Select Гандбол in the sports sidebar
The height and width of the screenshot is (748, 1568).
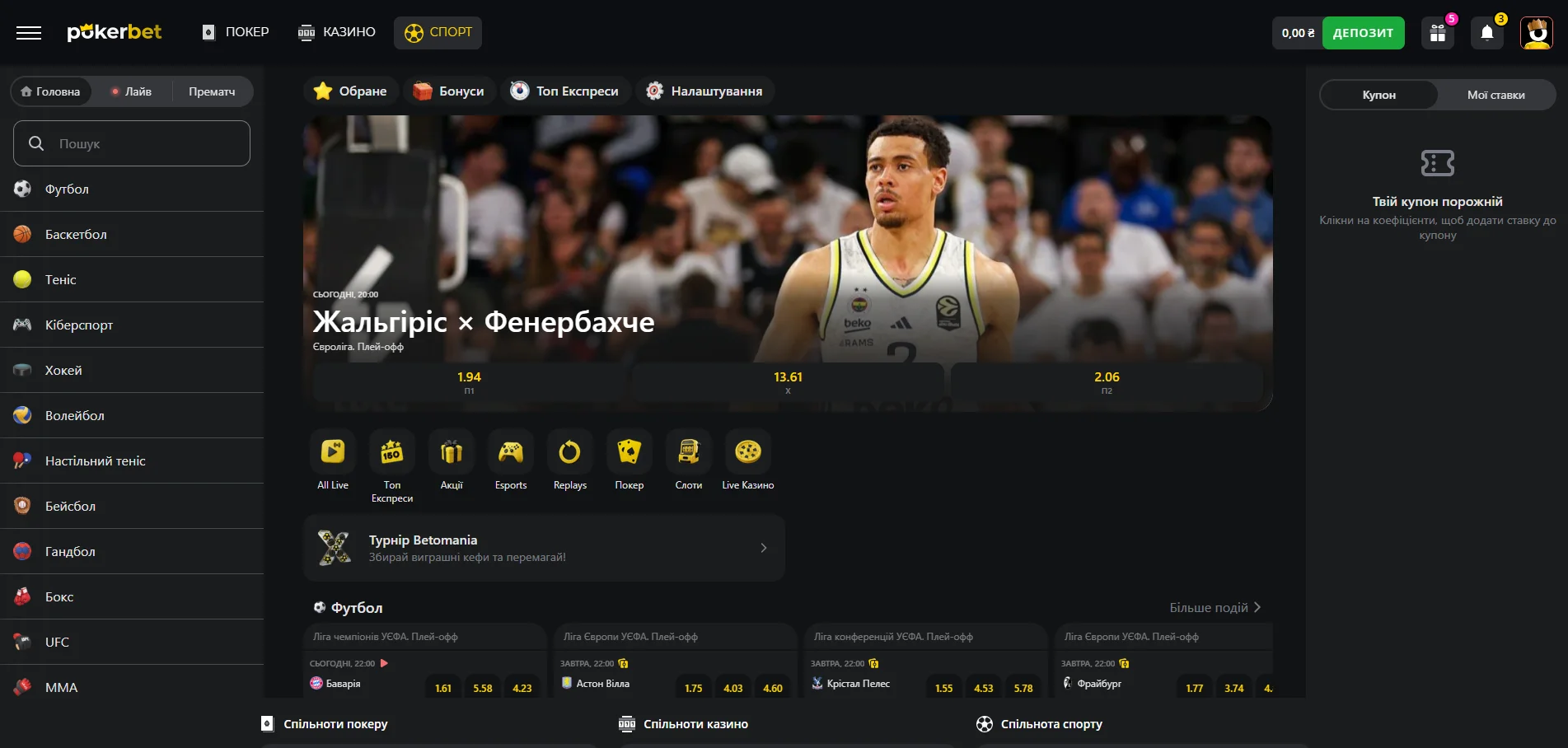point(132,551)
